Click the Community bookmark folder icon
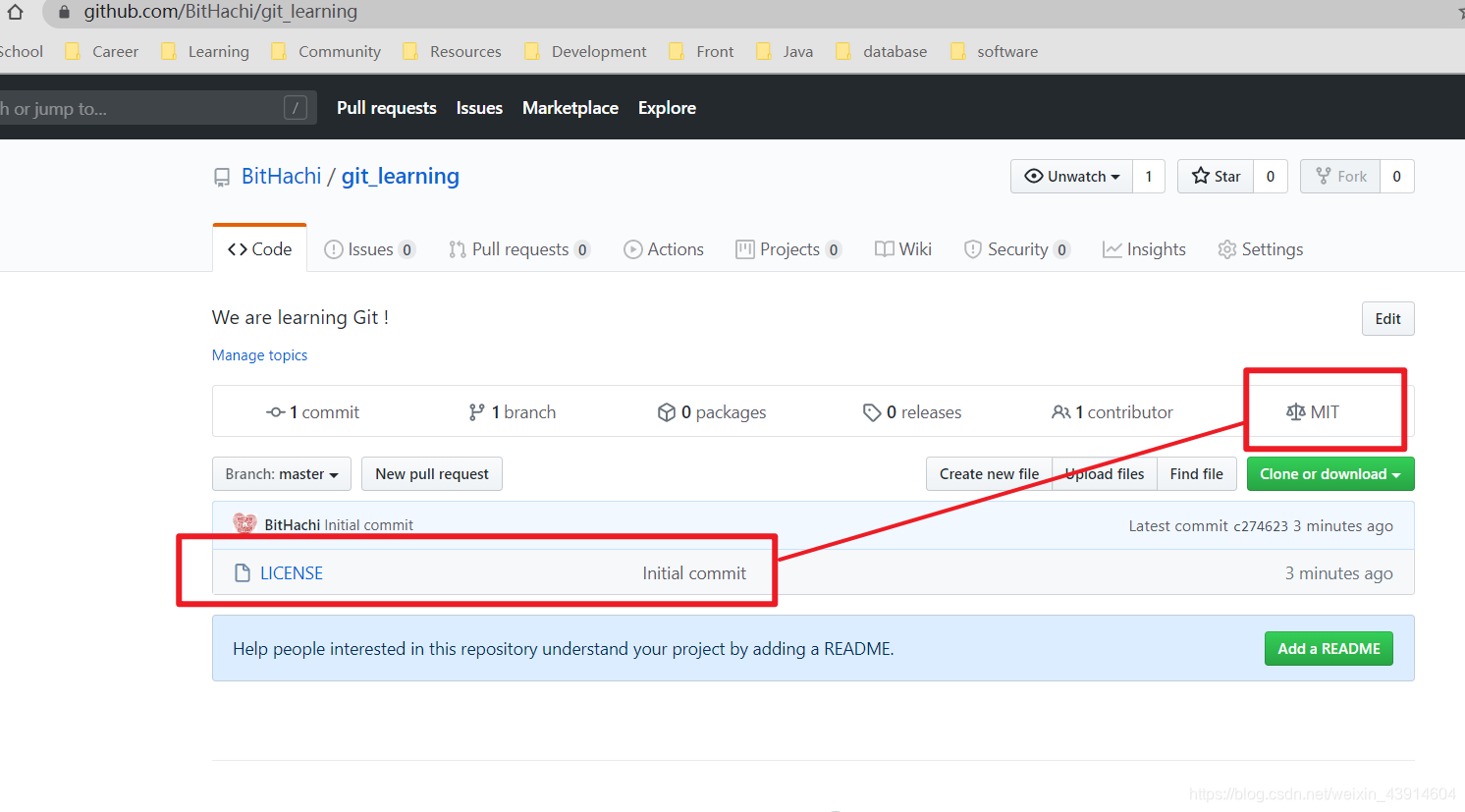The image size is (1465, 812). 279,52
